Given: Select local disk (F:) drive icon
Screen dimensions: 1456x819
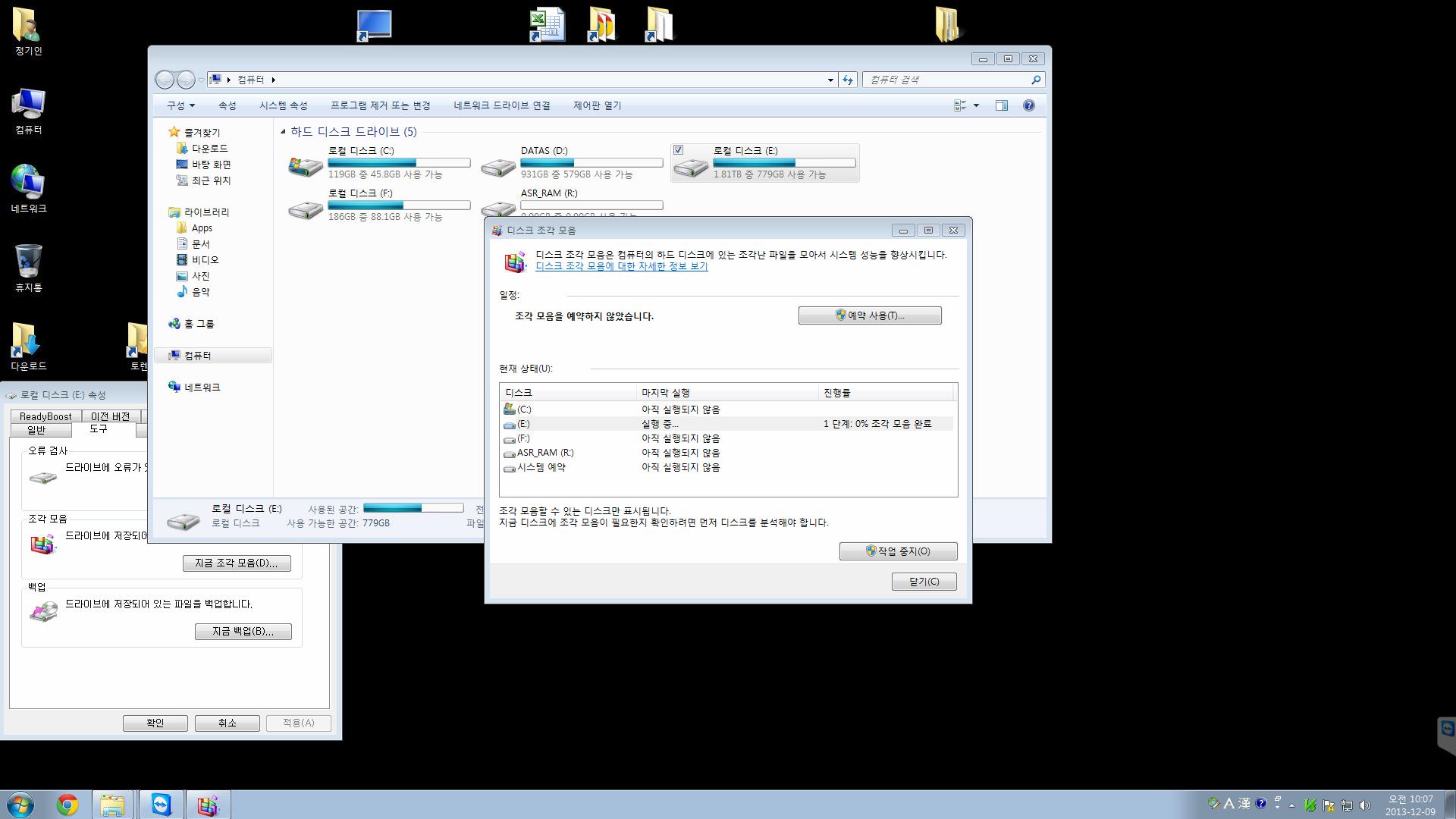Looking at the screenshot, I should (x=306, y=209).
